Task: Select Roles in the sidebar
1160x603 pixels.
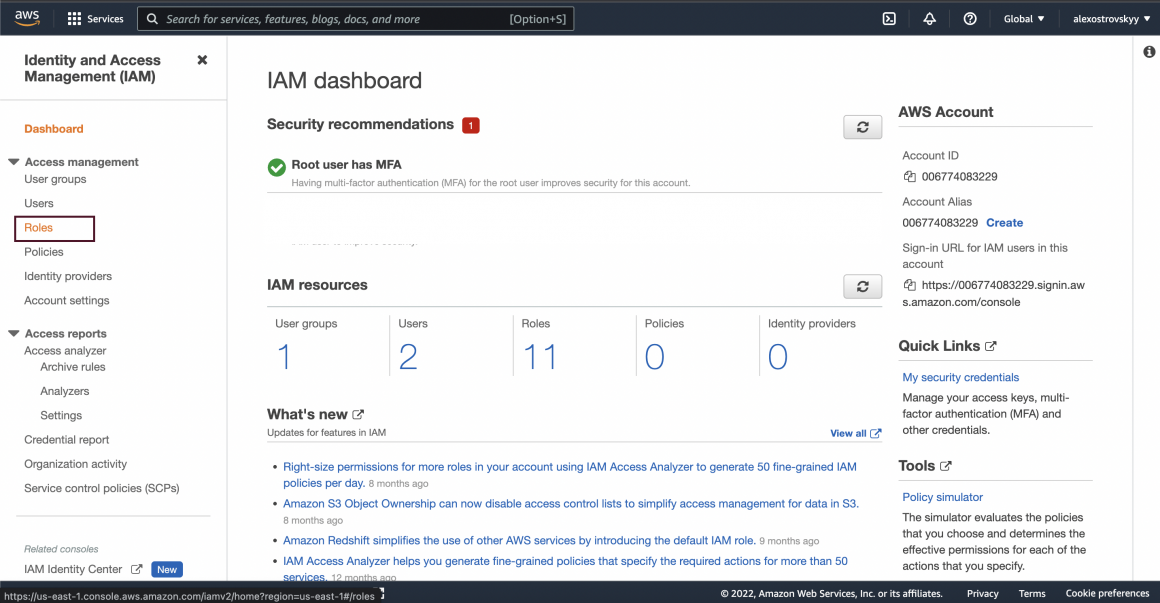Action: pyautogui.click(x=39, y=228)
